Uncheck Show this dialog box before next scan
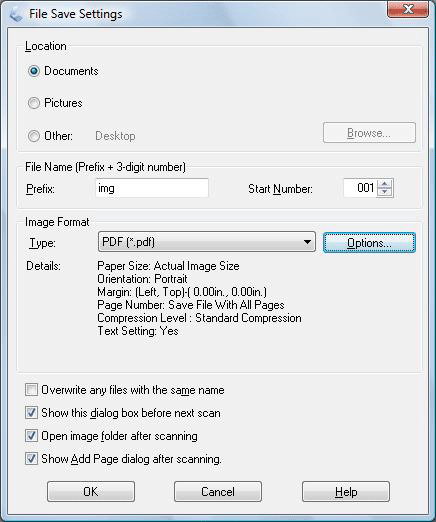The height and width of the screenshot is (522, 436). pyautogui.click(x=32, y=413)
